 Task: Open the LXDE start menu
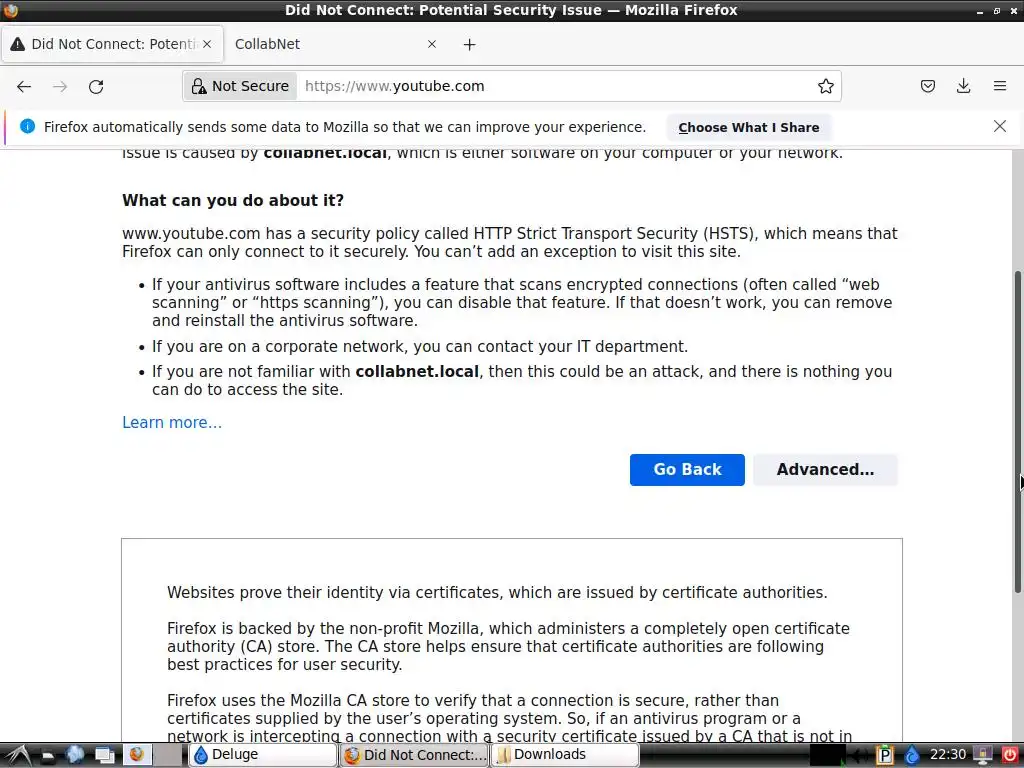tap(17, 755)
